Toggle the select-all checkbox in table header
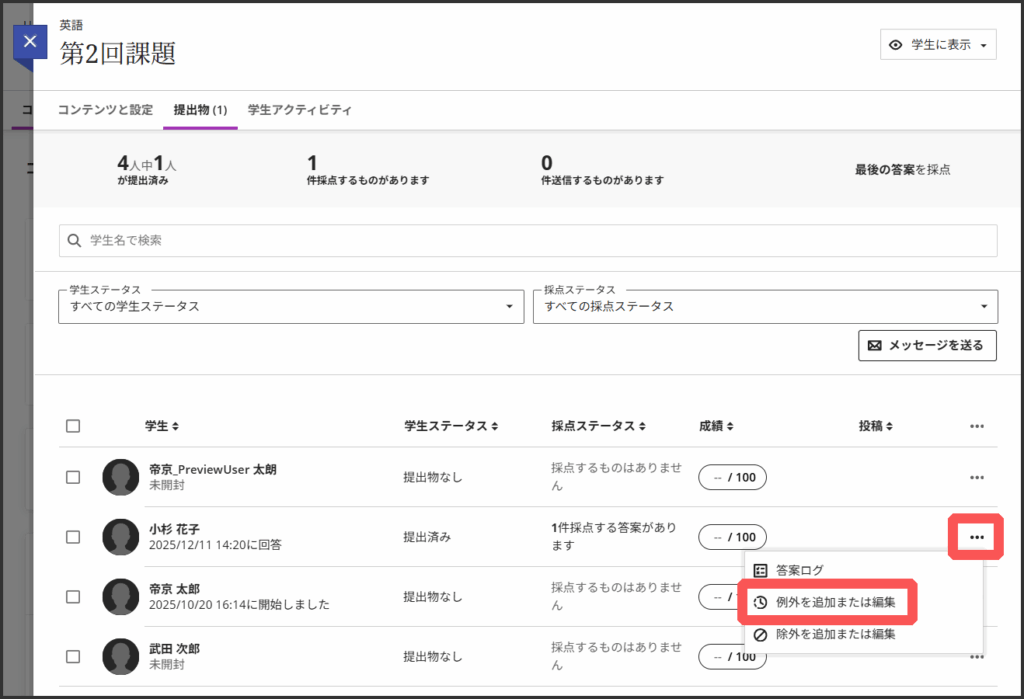Screen dimensions: 1024x699 (x=73, y=426)
